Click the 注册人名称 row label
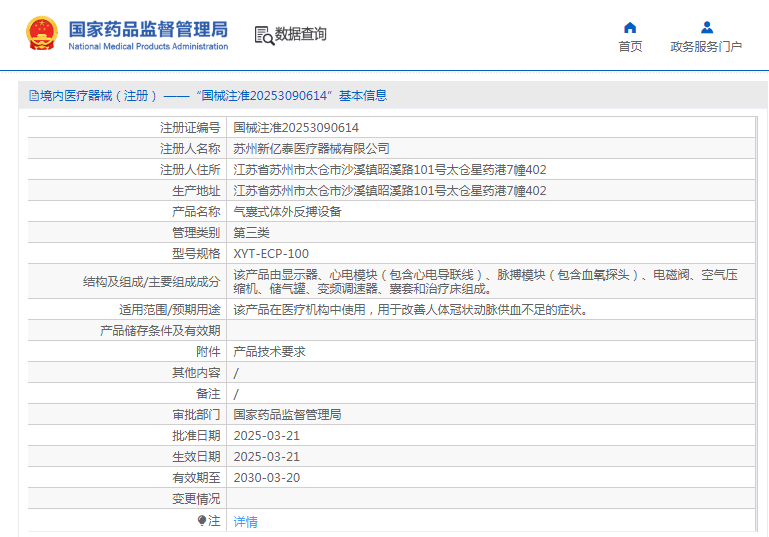This screenshot has height=537, width=769. tap(190, 149)
